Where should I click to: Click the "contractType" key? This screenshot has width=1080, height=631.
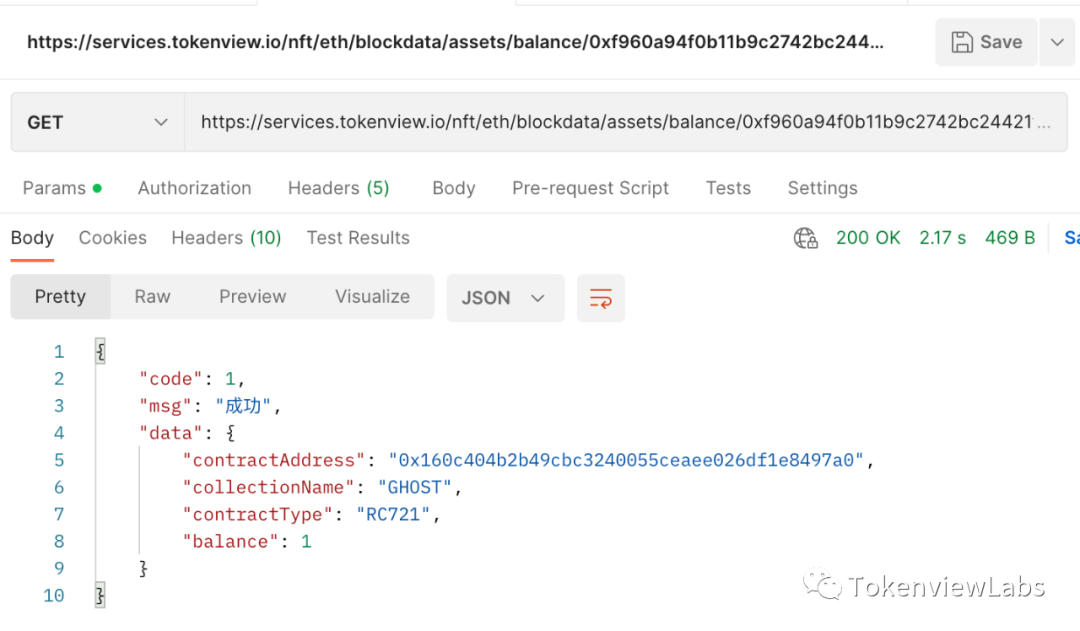coord(258,515)
